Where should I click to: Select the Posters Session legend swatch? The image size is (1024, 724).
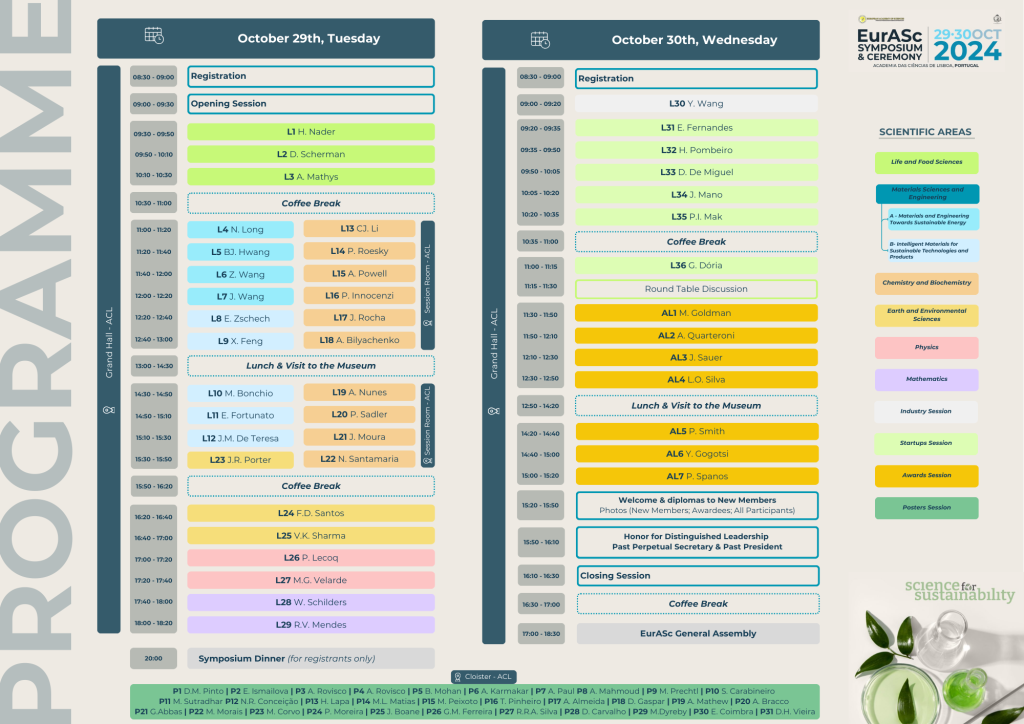click(926, 507)
